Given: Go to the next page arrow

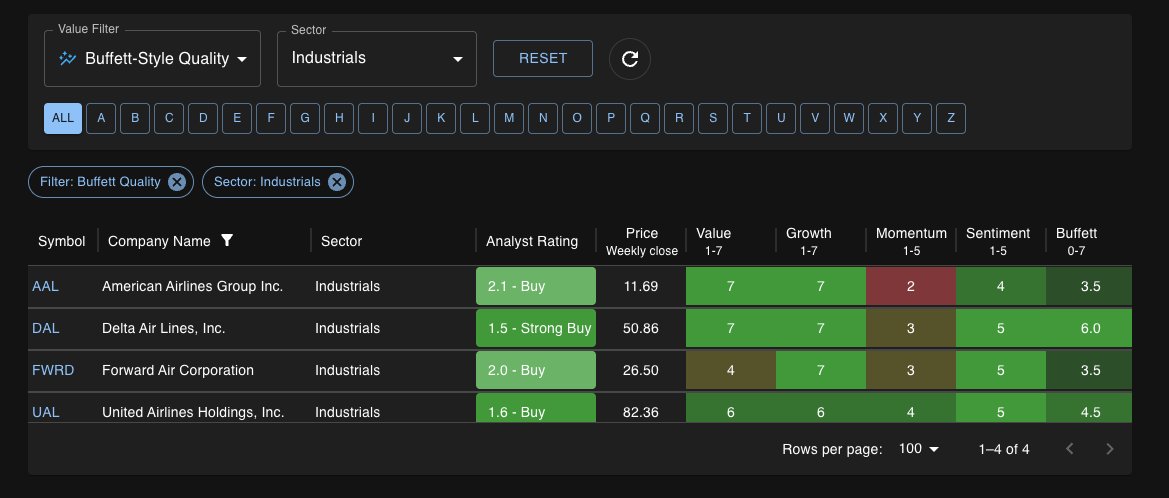Looking at the screenshot, I should (x=1109, y=449).
